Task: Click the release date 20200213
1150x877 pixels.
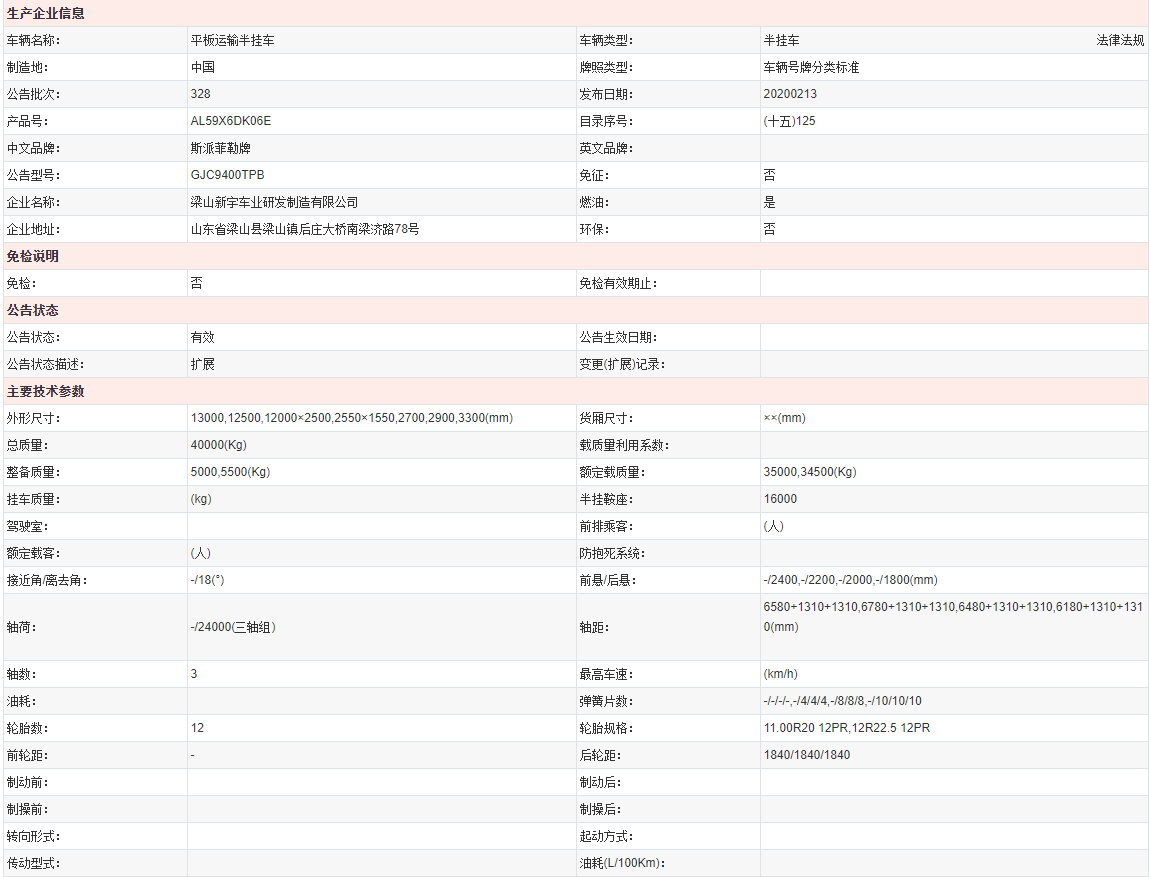Action: (x=790, y=94)
